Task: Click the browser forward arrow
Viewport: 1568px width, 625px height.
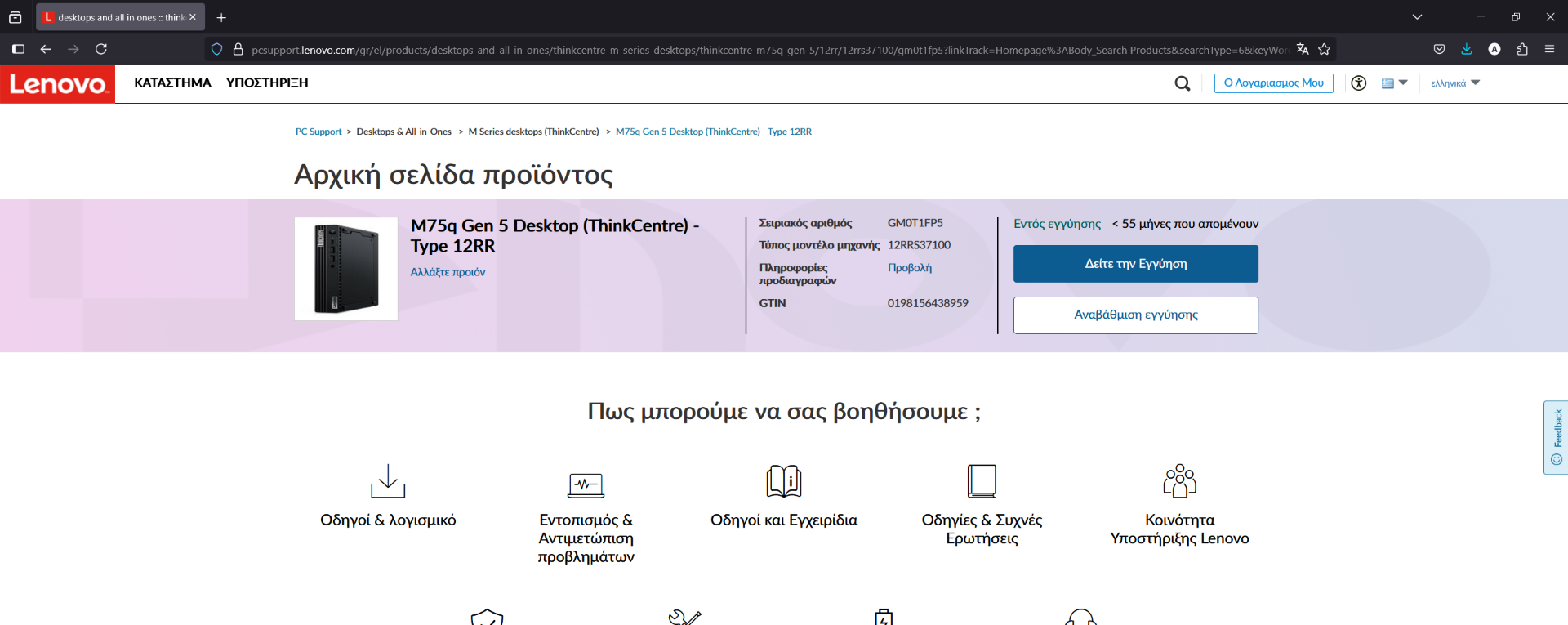Action: (73, 49)
